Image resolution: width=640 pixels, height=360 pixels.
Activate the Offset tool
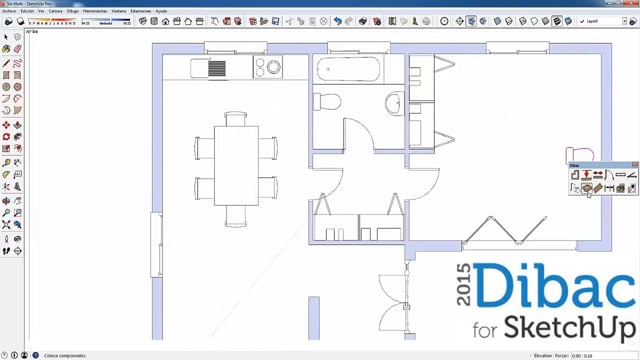(x=18, y=149)
